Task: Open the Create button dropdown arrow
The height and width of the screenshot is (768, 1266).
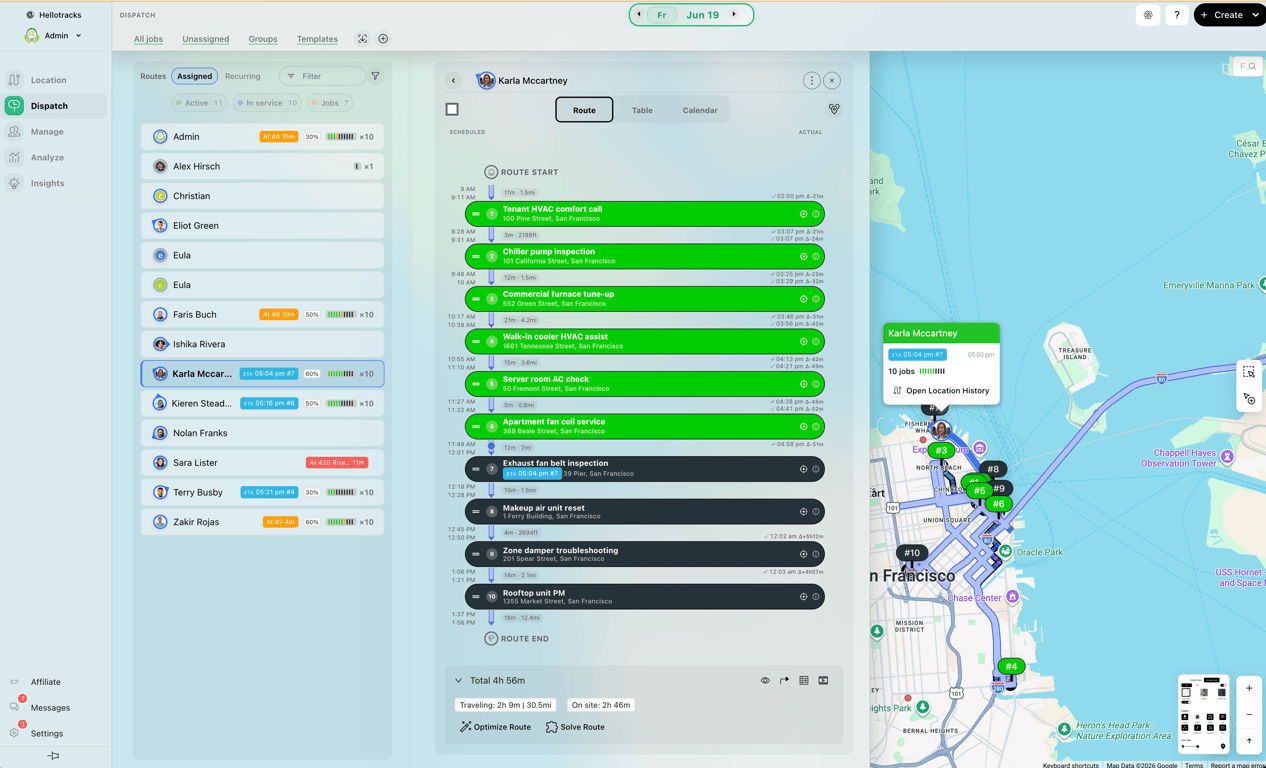Action: [x=1256, y=15]
